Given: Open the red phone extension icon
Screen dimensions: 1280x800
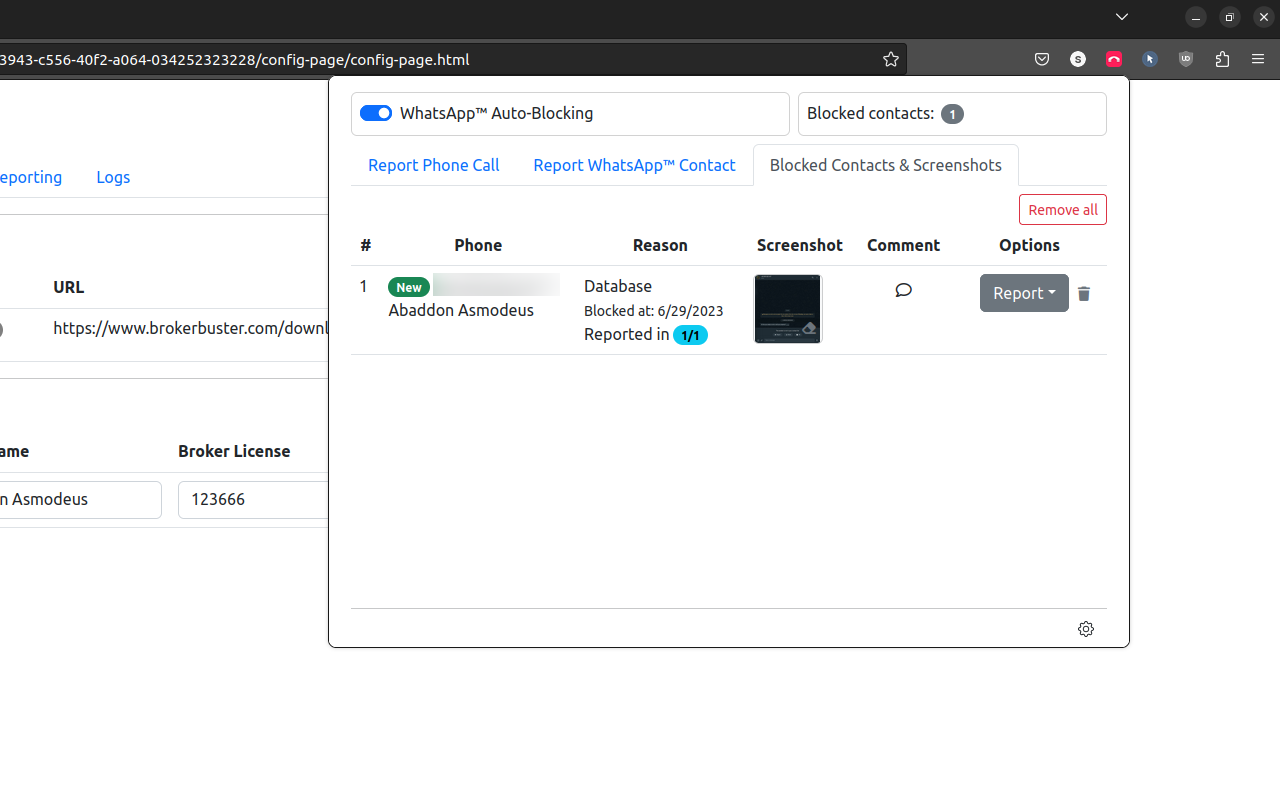Looking at the screenshot, I should pyautogui.click(x=1114, y=59).
